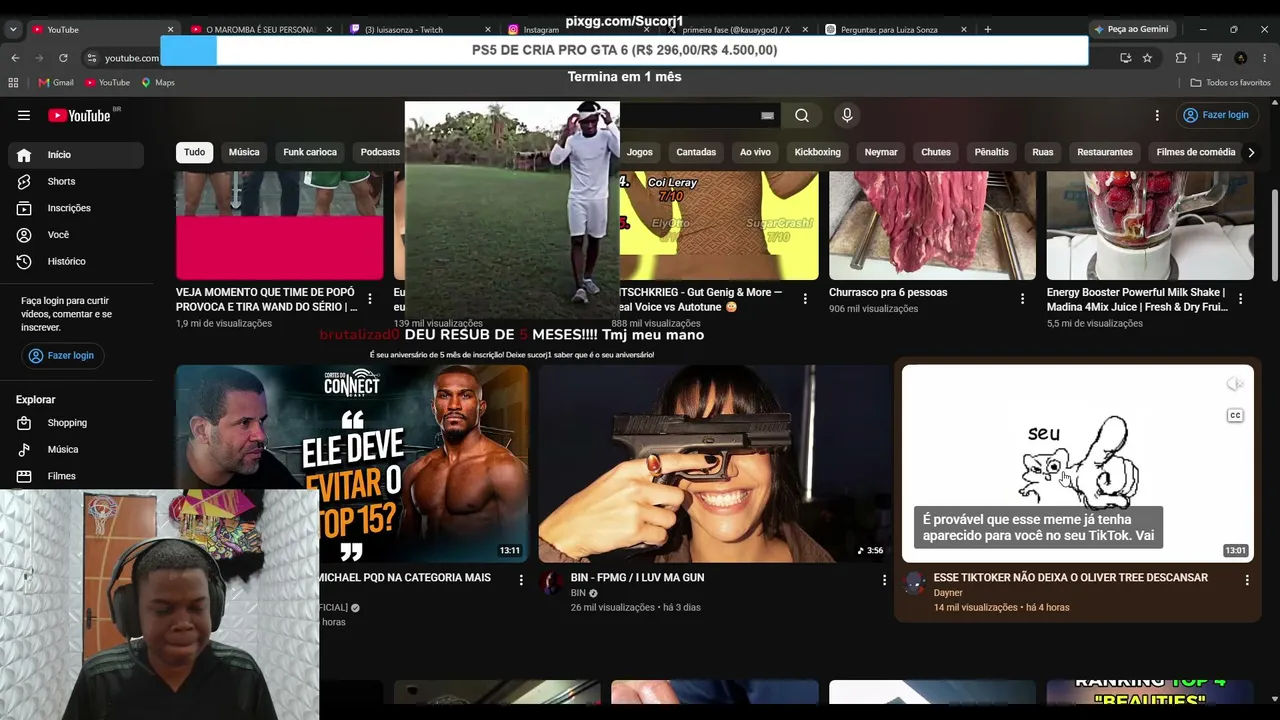Open Shopping in the Explorar section
Image resolution: width=1280 pixels, height=720 pixels.
[x=76, y=423]
